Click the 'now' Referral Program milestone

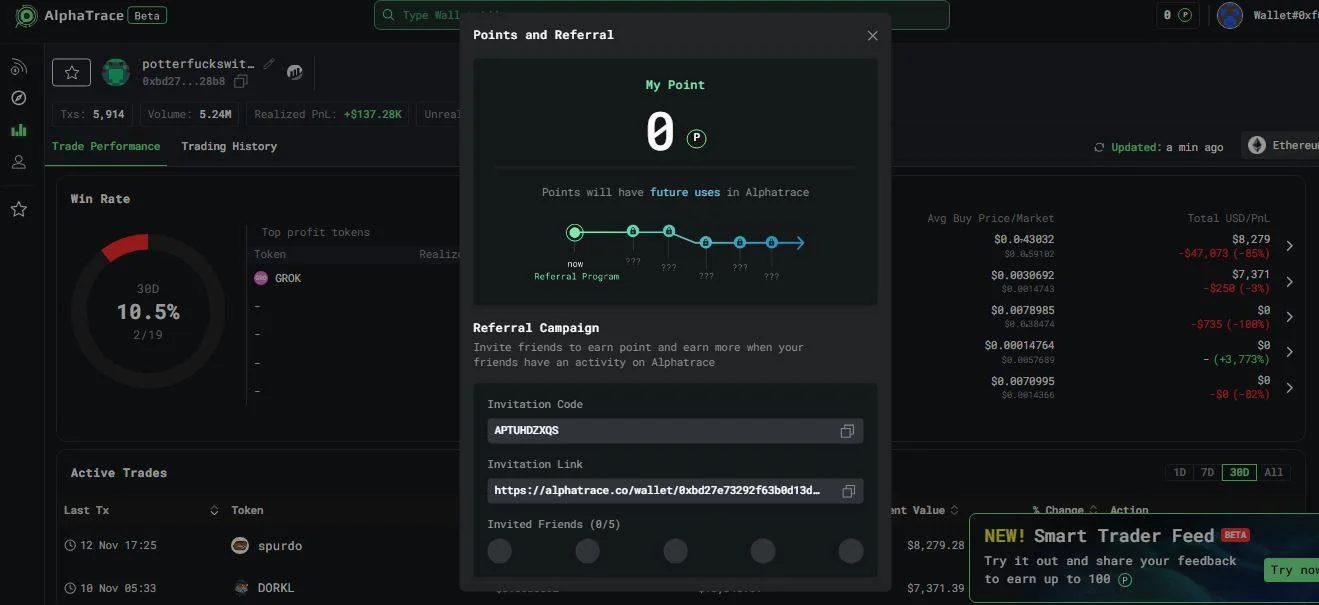click(x=574, y=233)
